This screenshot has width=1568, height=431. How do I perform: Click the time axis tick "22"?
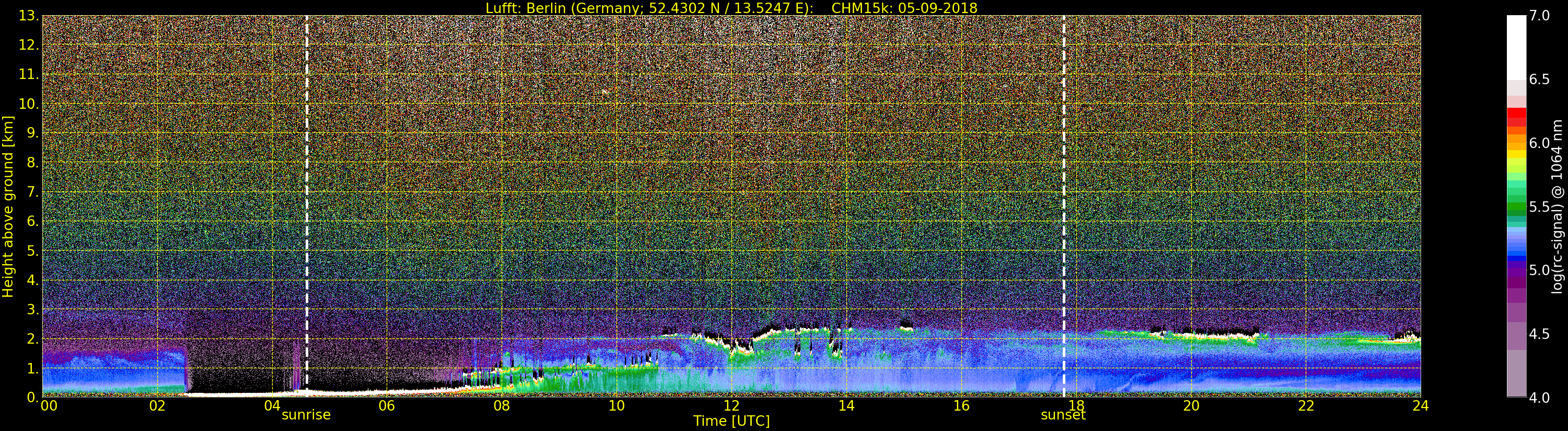pos(1306,405)
